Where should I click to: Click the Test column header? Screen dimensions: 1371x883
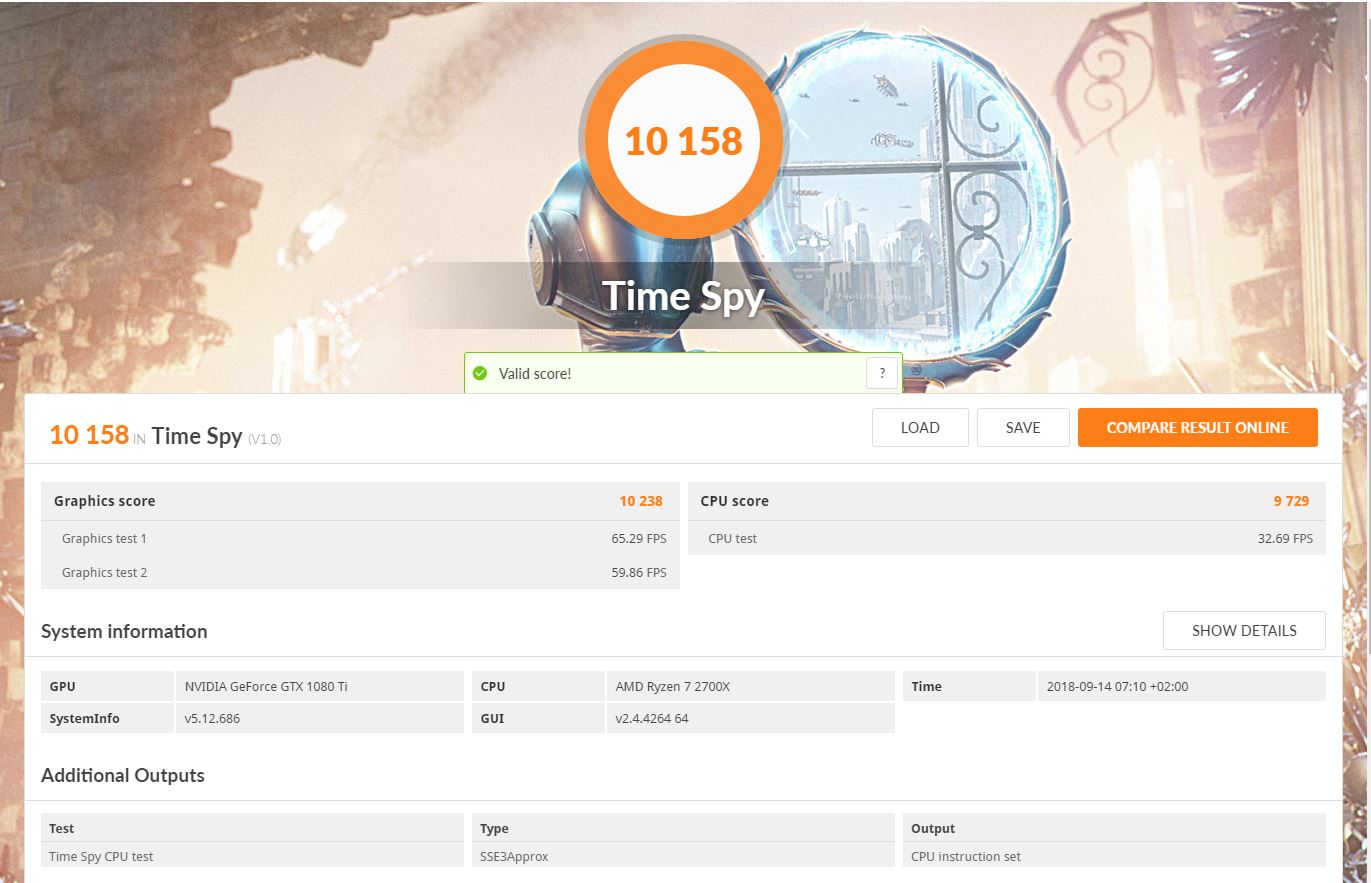(61, 828)
